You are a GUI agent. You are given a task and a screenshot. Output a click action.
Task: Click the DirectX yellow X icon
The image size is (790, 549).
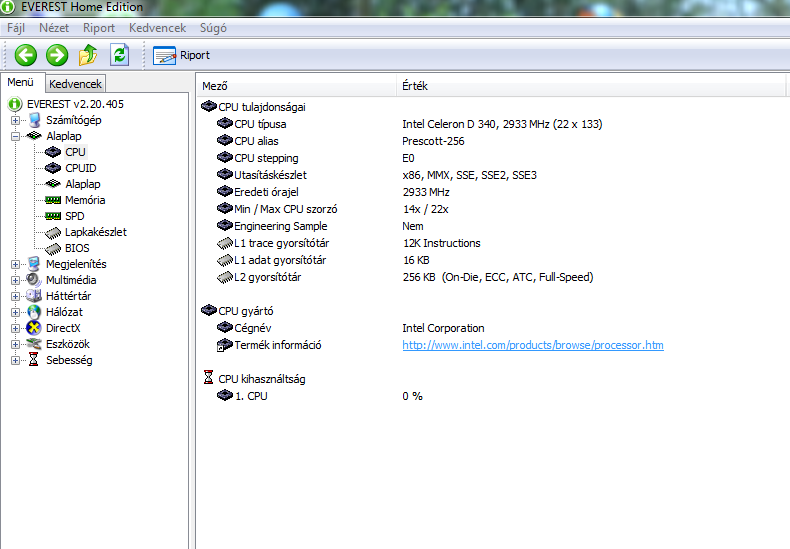34,328
